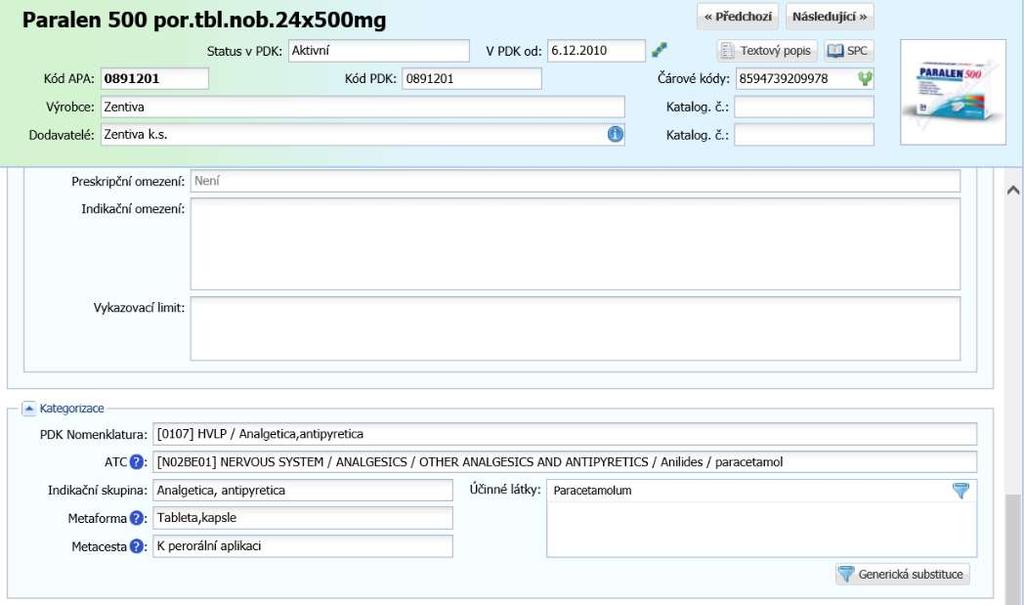Click the Metaforma help question mark icon
1024x605 pixels.
pos(136,518)
